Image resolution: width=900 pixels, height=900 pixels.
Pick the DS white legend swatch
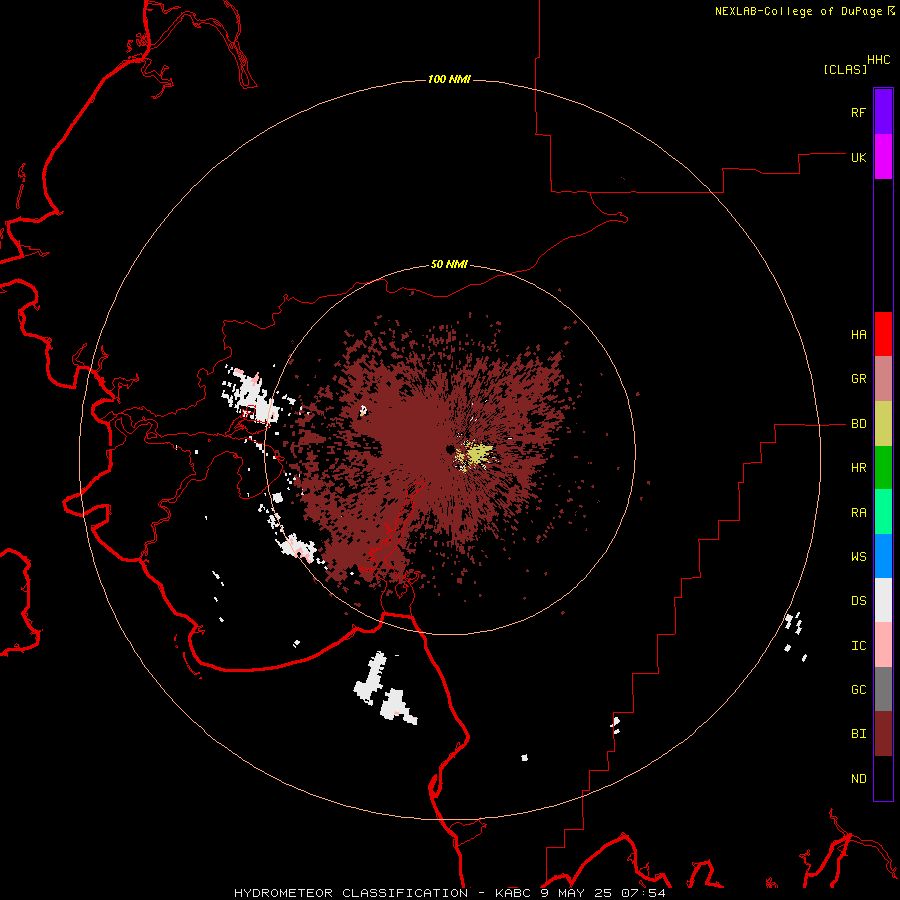tap(883, 600)
